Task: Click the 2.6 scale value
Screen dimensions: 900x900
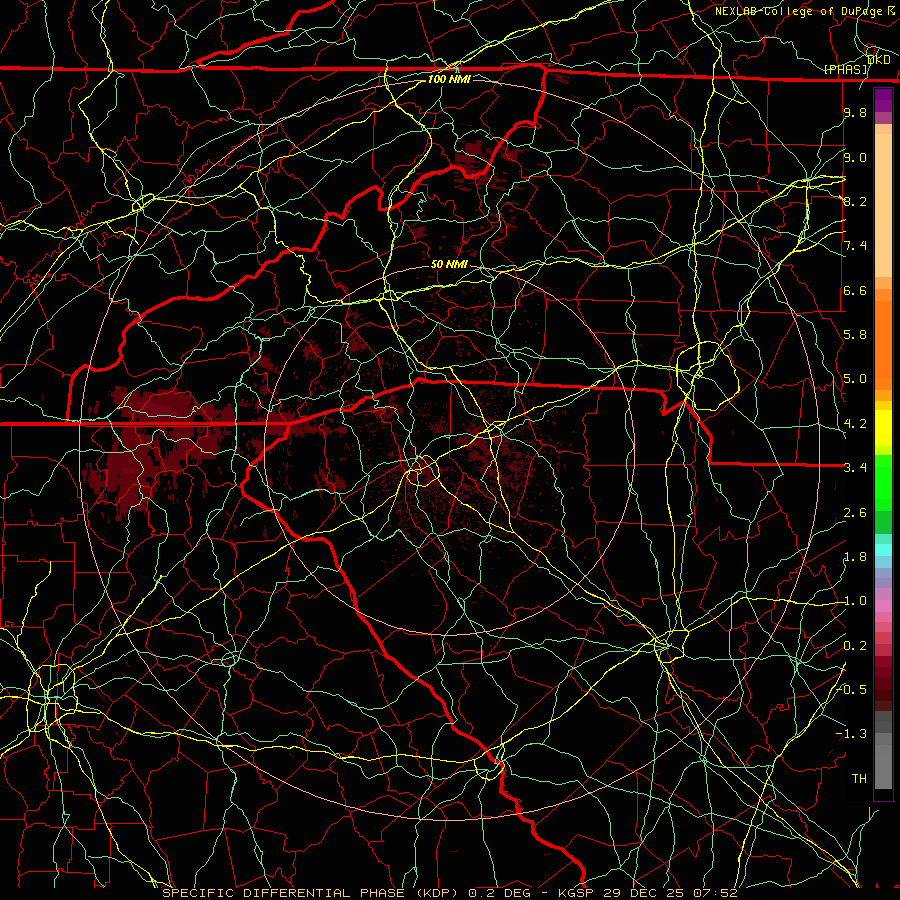Action: pos(855,513)
